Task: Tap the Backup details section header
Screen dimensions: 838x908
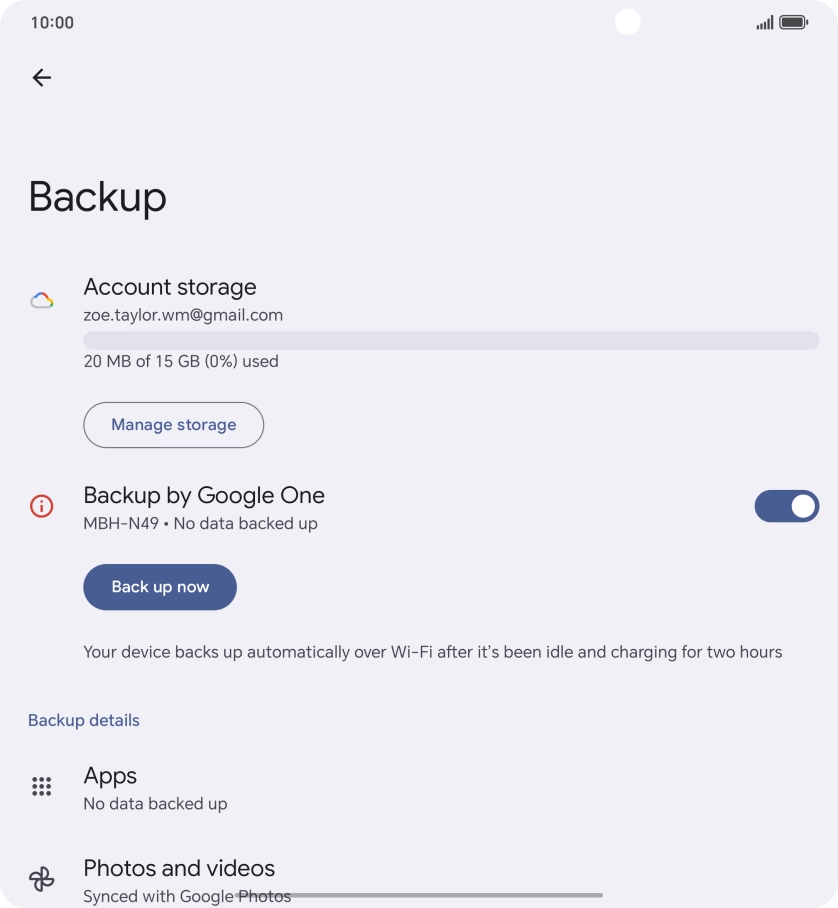Action: [x=84, y=720]
